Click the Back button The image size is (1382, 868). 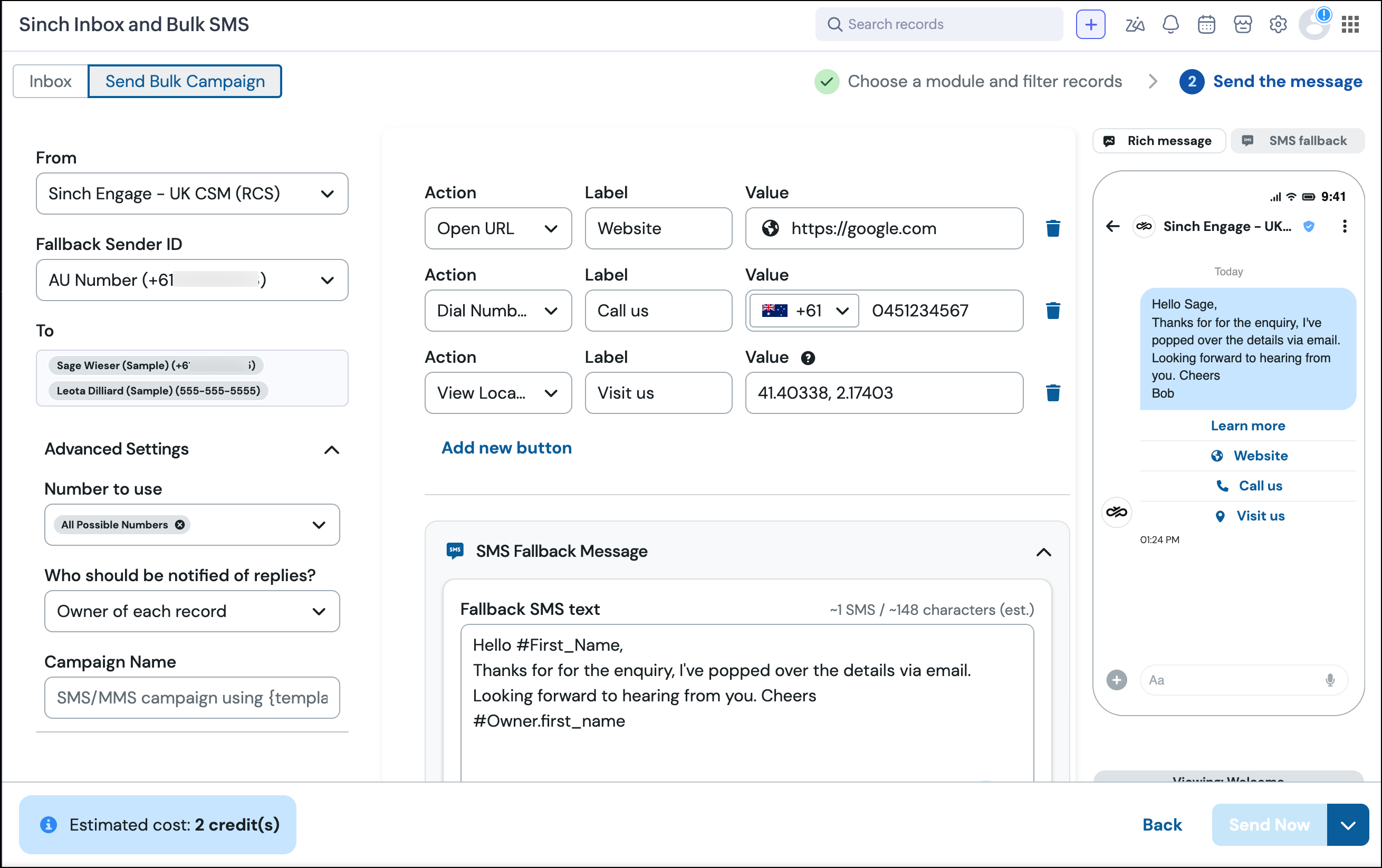[x=1162, y=824]
